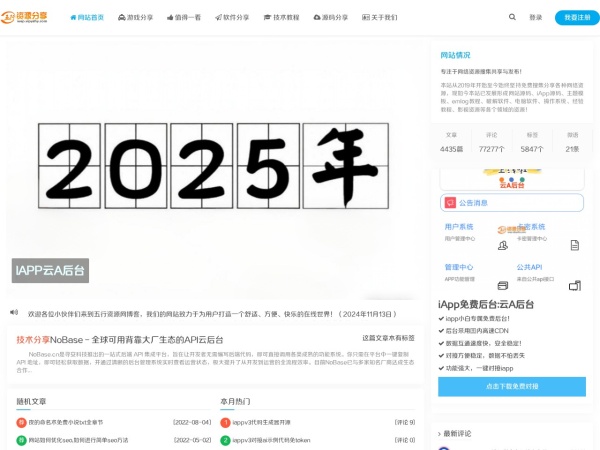Image resolution: width=600 pixels, height=450 pixels.
Task: Open the 软件分享 menu item
Action: (x=232, y=18)
